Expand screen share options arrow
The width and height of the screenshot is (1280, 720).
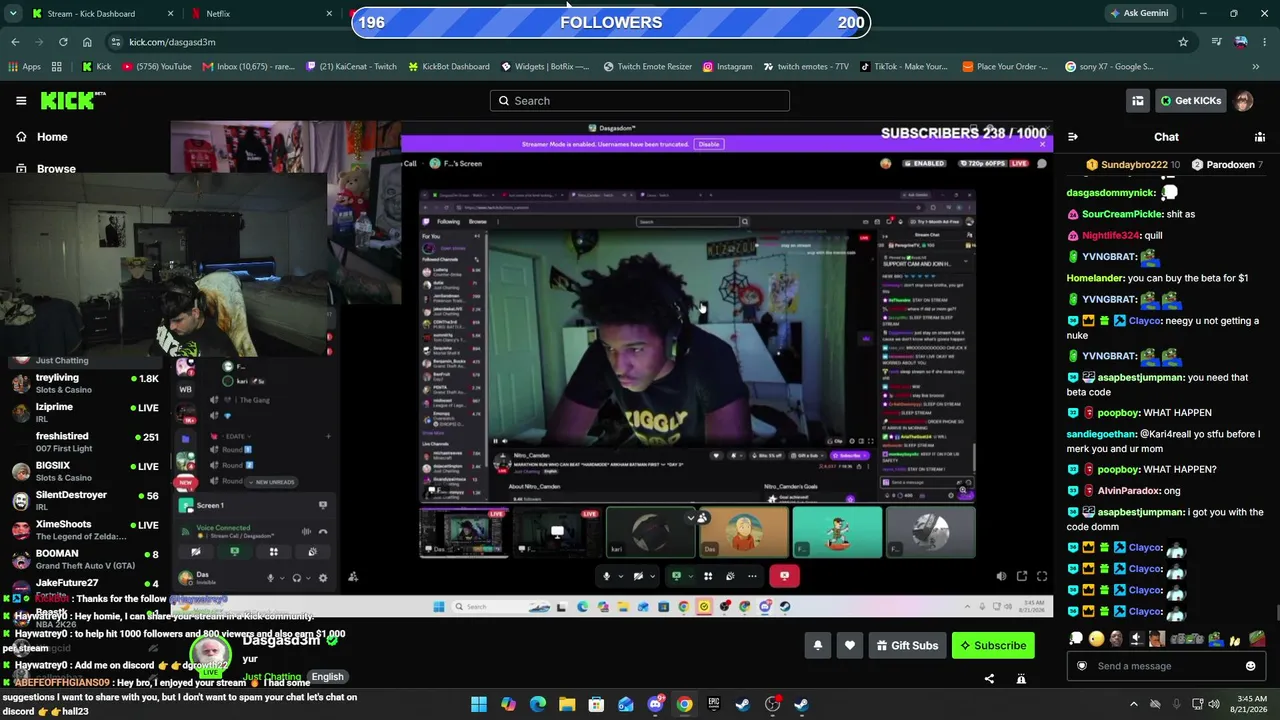[x=691, y=576]
